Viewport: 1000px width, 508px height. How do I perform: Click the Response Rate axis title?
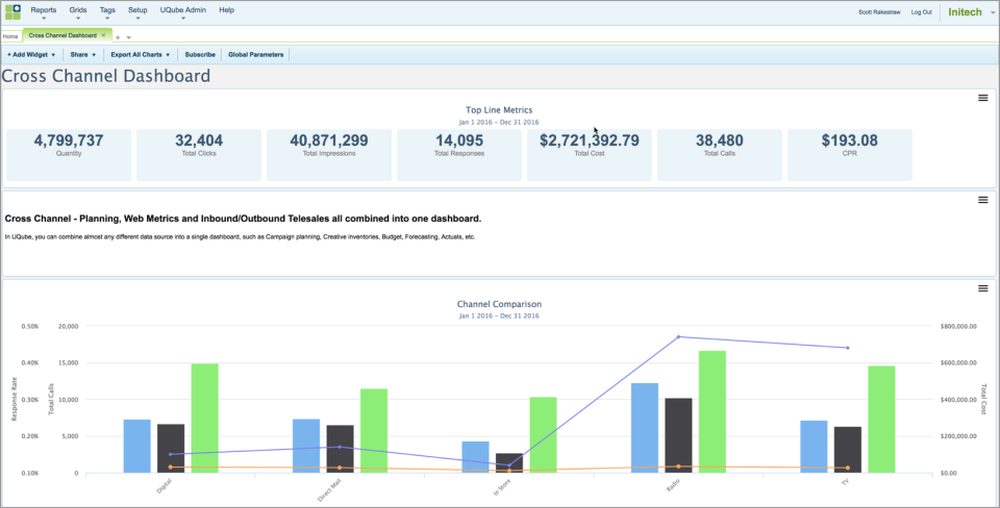point(14,399)
